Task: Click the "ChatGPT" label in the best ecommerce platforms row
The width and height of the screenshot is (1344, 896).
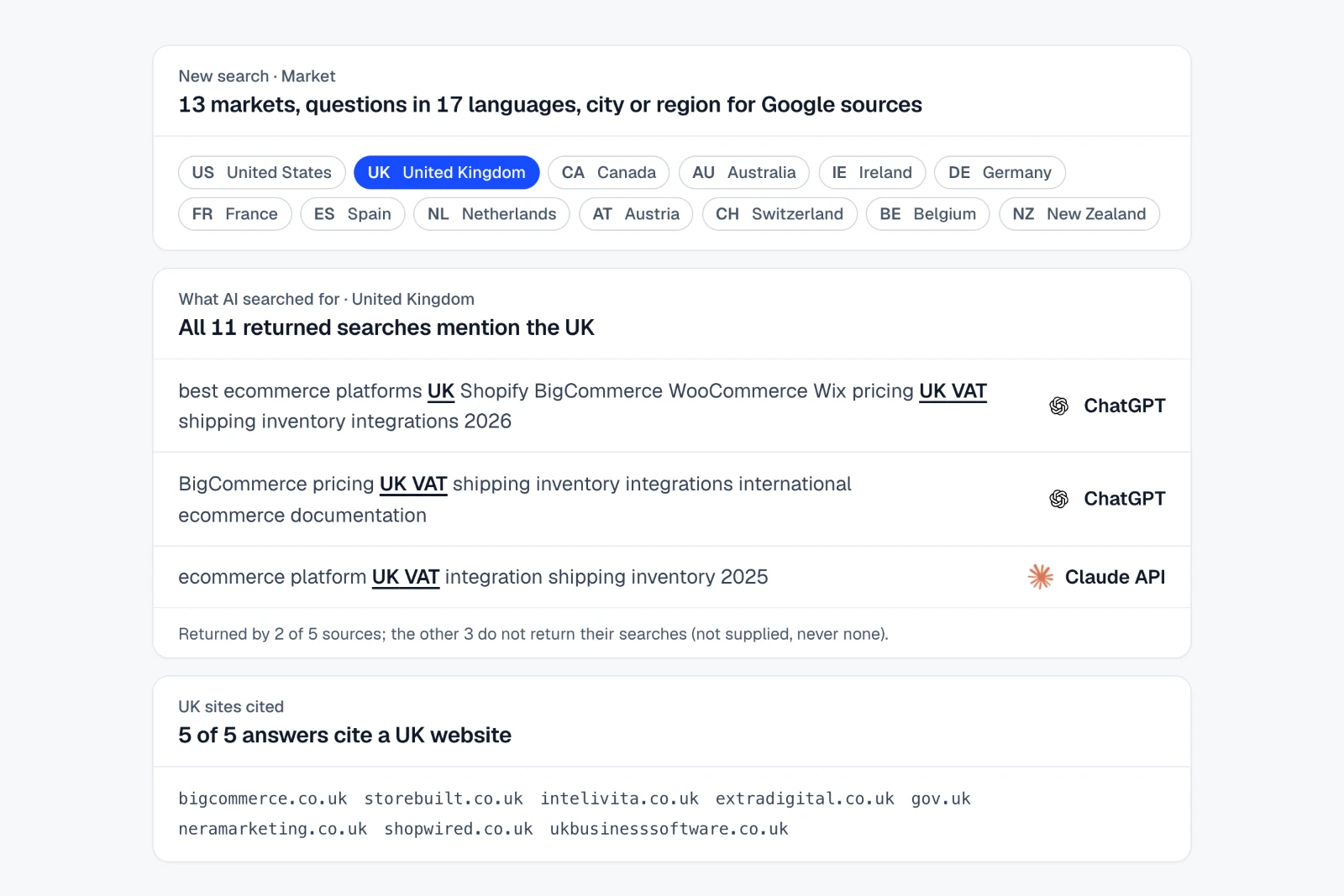Action: tap(1125, 406)
